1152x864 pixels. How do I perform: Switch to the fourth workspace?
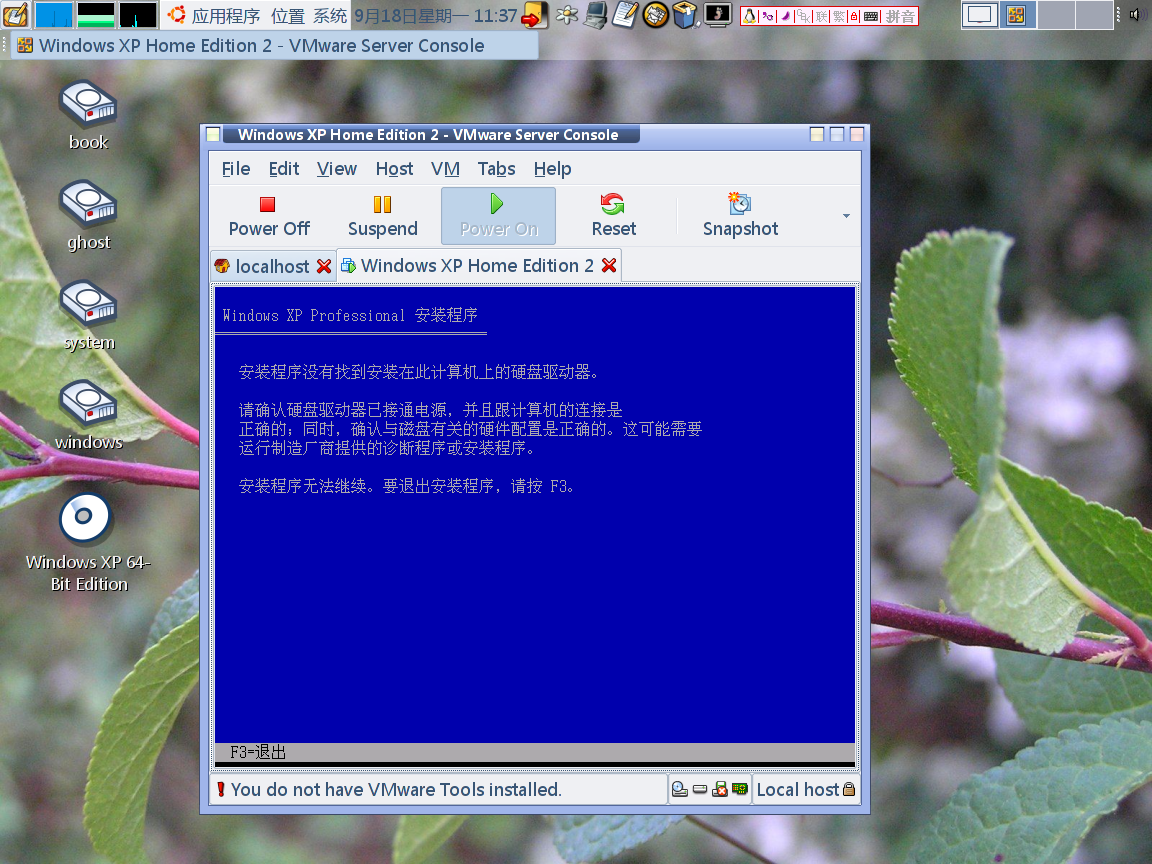1094,15
